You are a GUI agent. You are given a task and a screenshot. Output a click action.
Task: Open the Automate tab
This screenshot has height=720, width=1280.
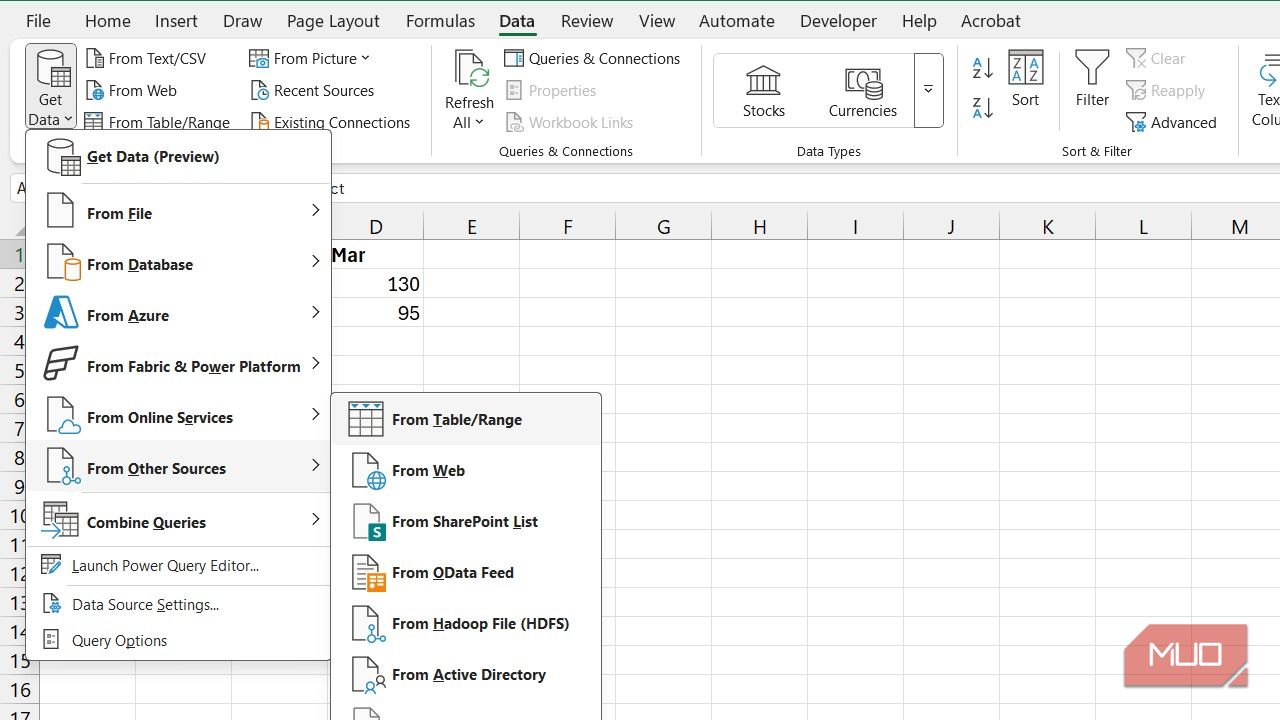[738, 21]
